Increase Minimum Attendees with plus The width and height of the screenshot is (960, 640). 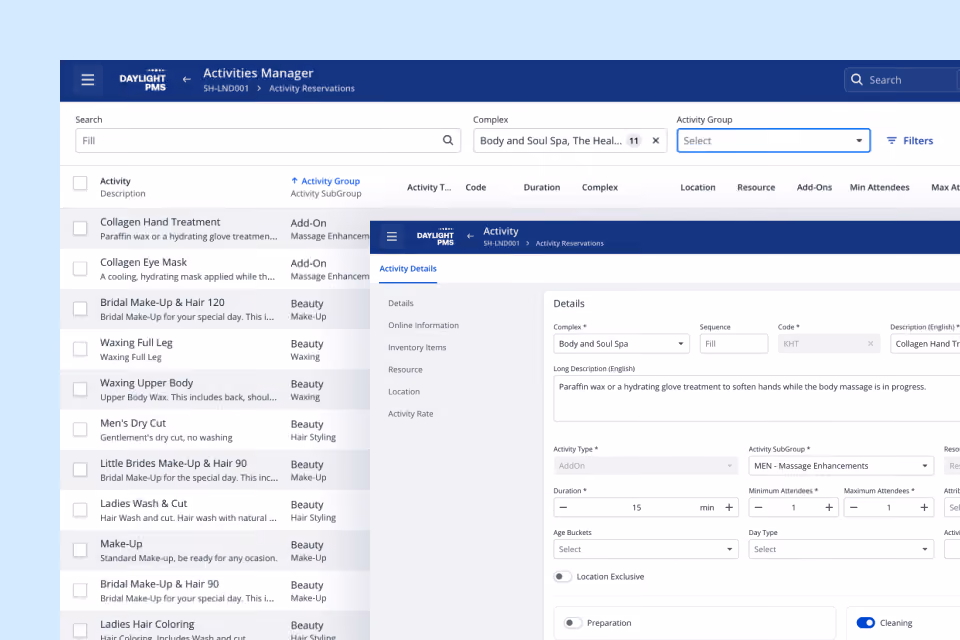click(829, 507)
